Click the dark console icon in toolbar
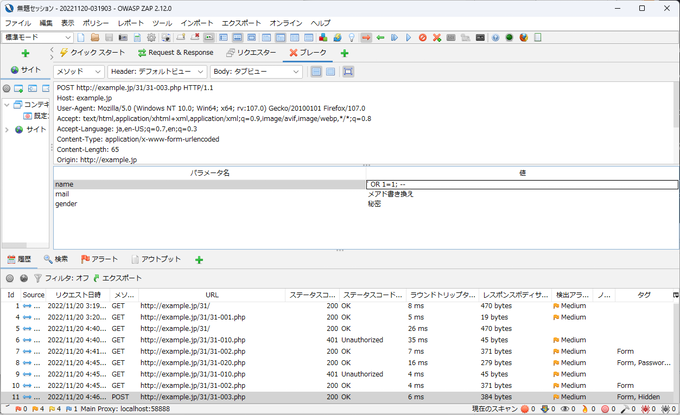The width and height of the screenshot is (680, 415). pyautogui.click(x=480, y=38)
